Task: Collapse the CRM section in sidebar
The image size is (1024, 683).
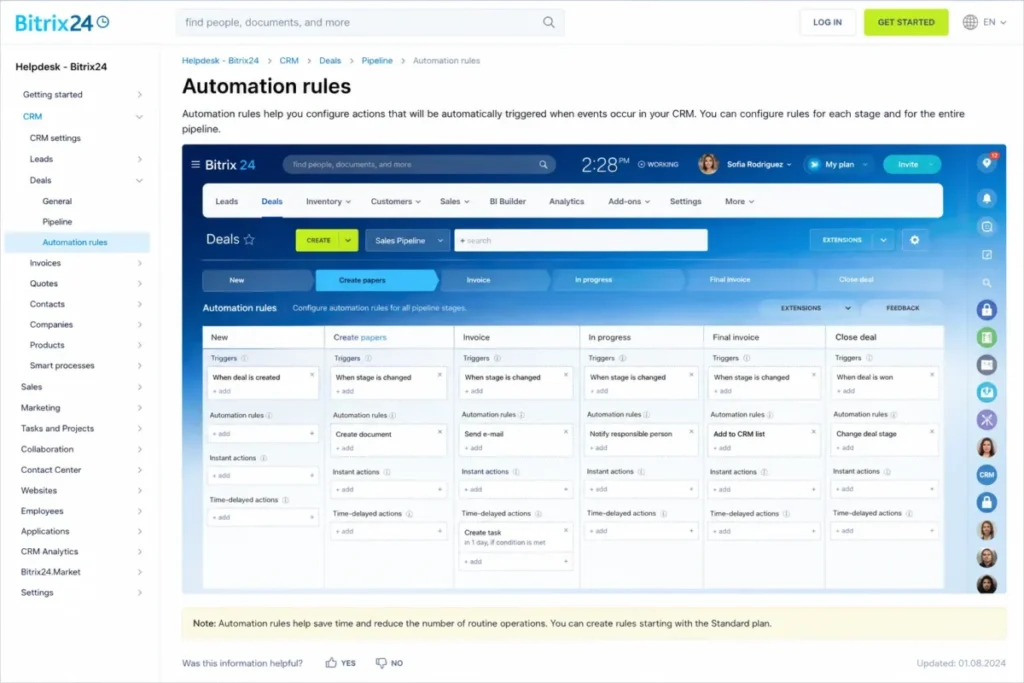Action: pos(139,117)
